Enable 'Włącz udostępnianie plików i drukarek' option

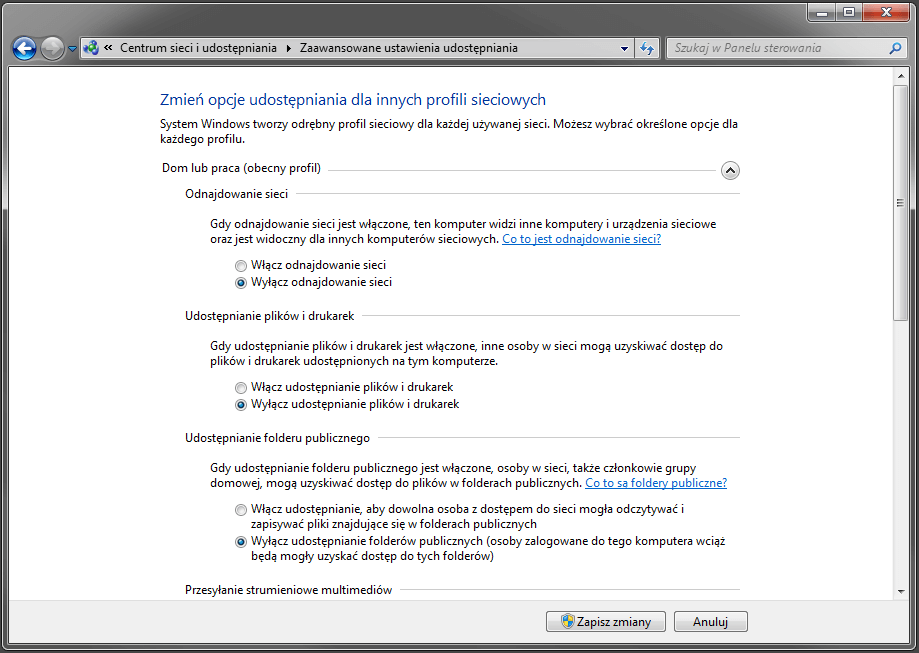point(240,387)
